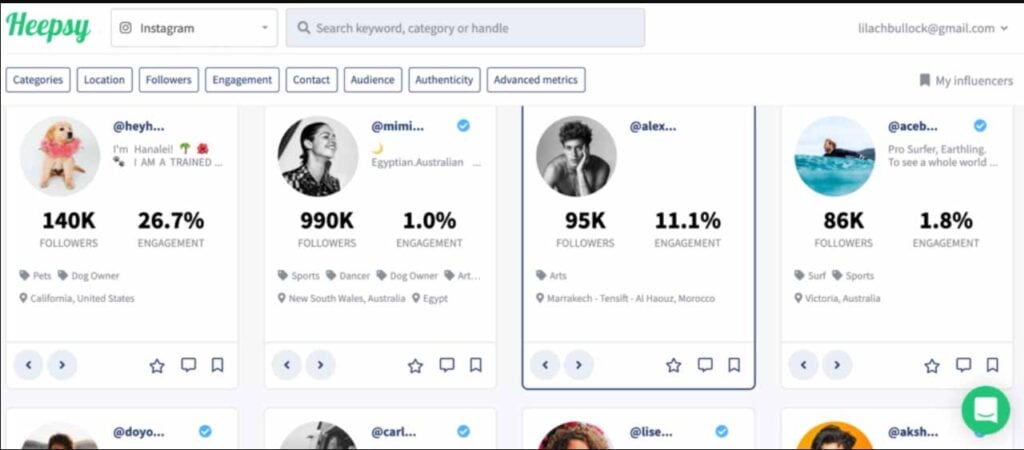Open the Instagram network dropdown

click(194, 28)
